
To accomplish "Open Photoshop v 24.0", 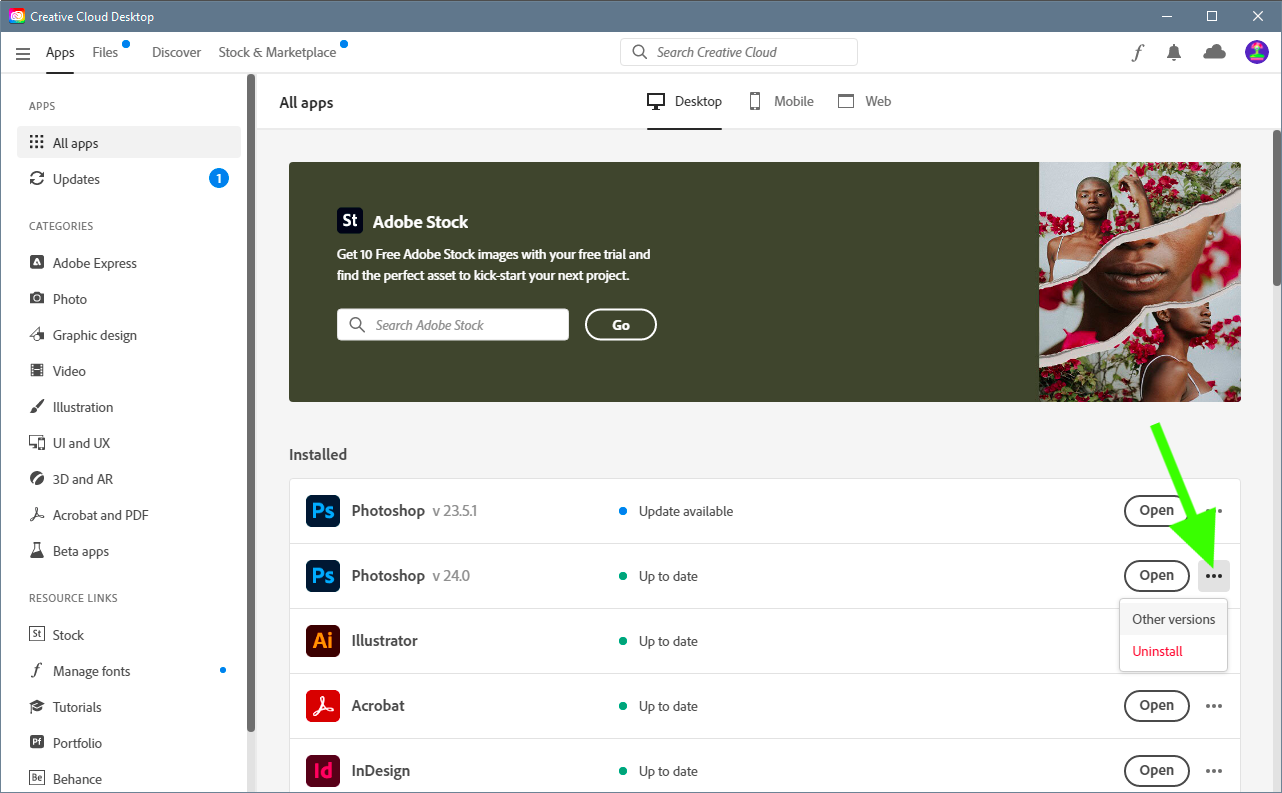I will point(1156,575).
